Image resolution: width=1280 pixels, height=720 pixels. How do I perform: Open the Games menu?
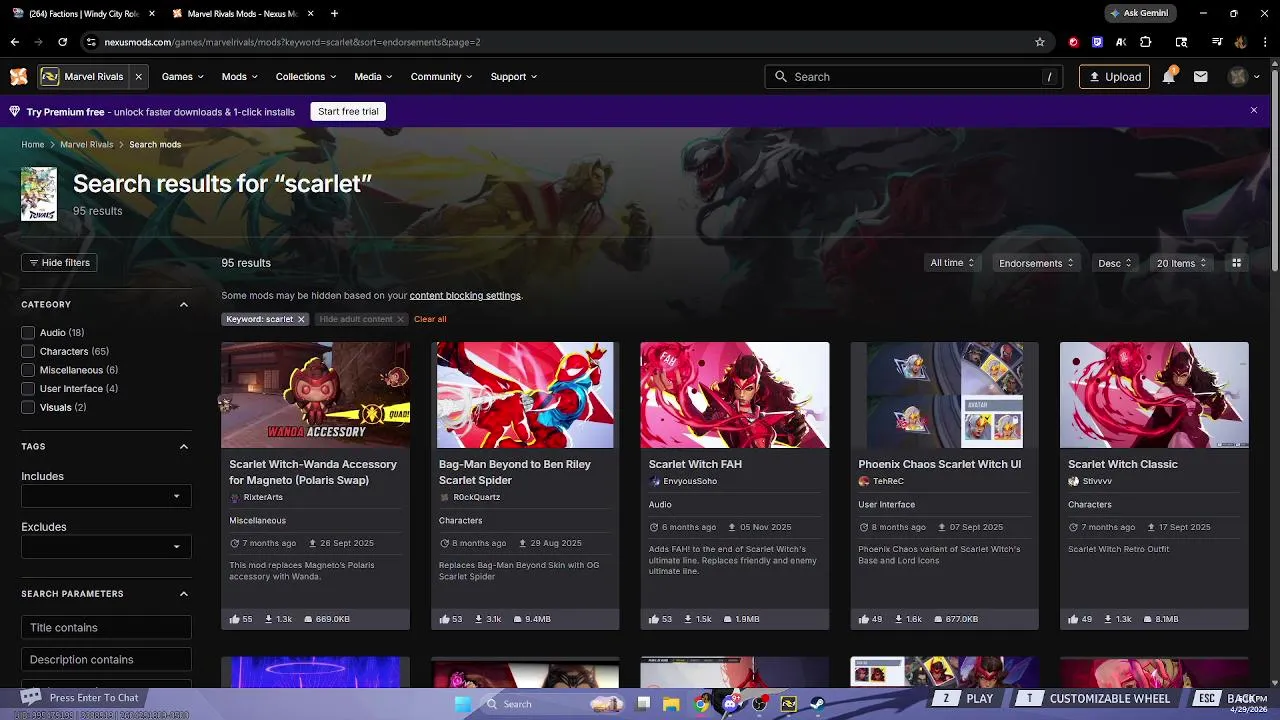182,77
